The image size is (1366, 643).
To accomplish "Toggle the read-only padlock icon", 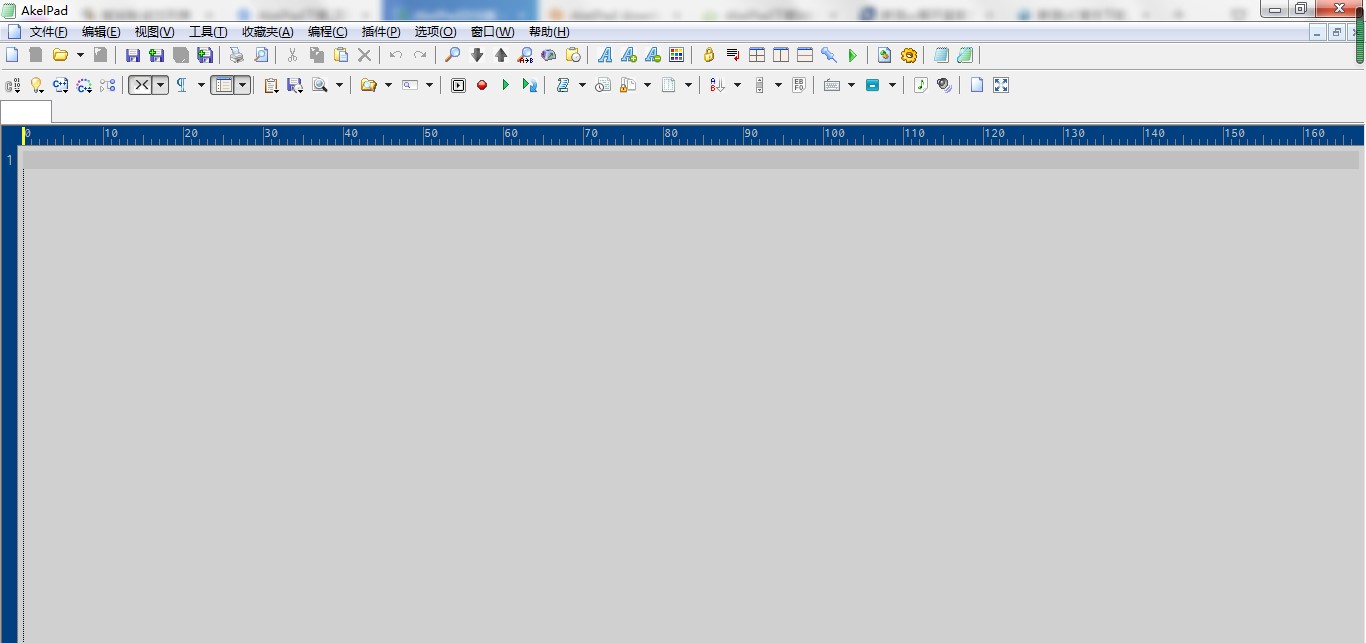I will pos(709,55).
